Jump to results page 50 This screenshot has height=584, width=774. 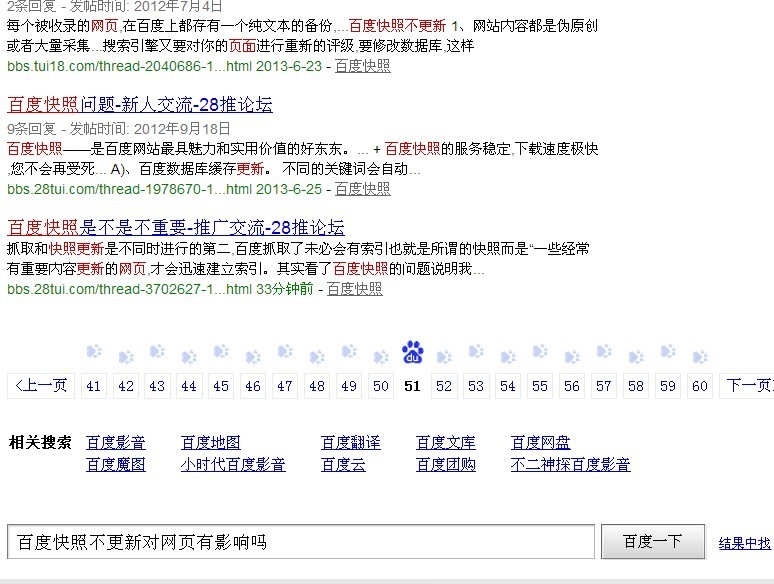381,386
